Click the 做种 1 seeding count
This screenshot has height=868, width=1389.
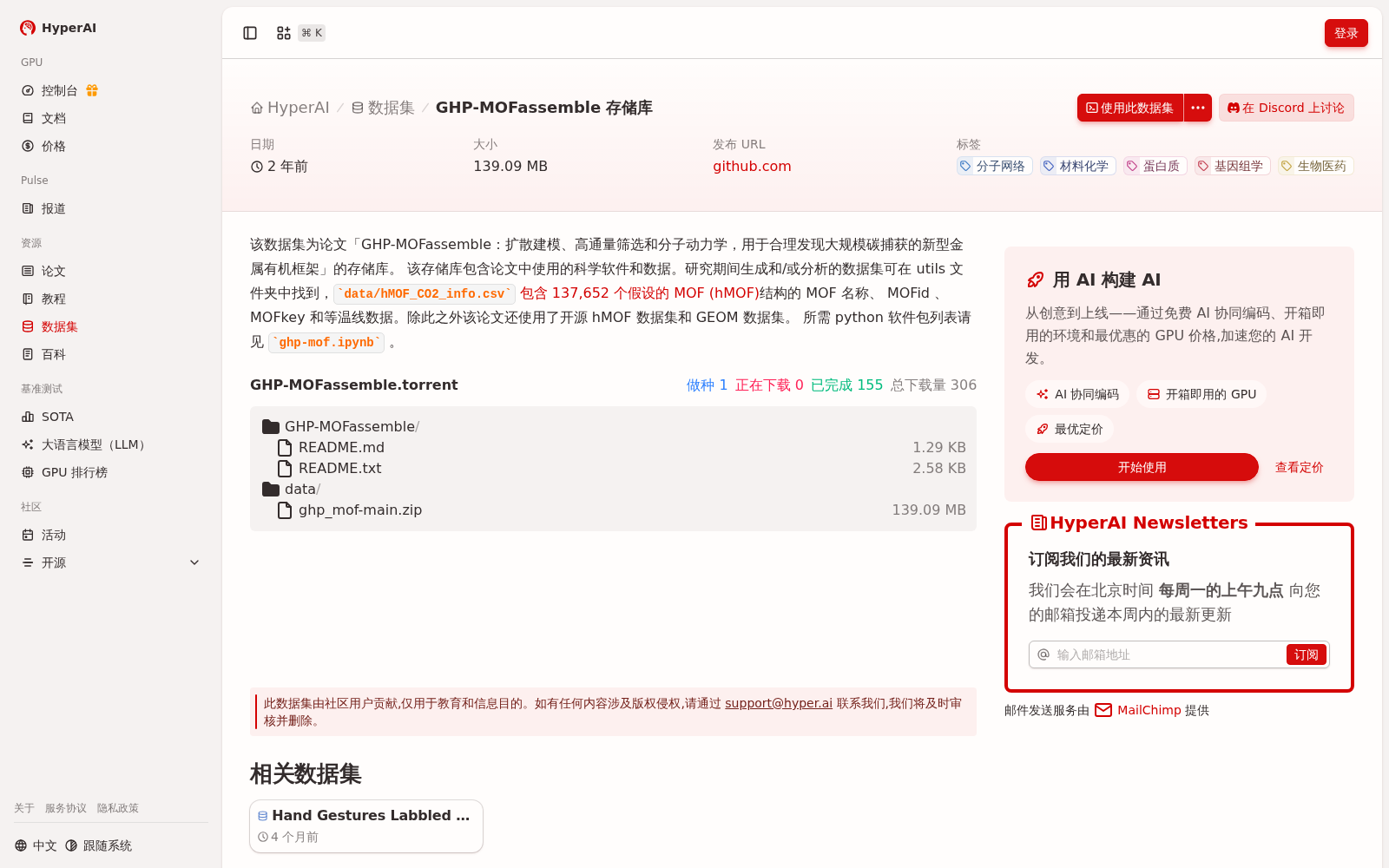click(707, 385)
